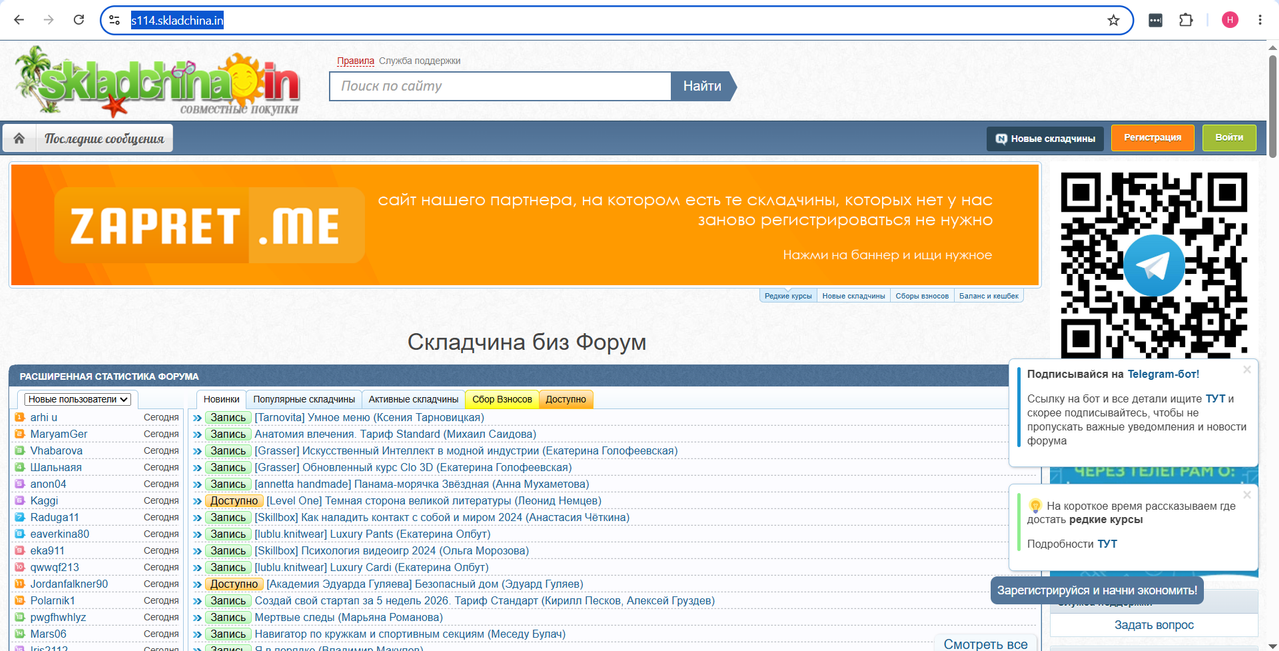Screen dimensions: 1279x651
Task: Click the arrow icon before Безопасный дом row
Action: [x=197, y=584]
